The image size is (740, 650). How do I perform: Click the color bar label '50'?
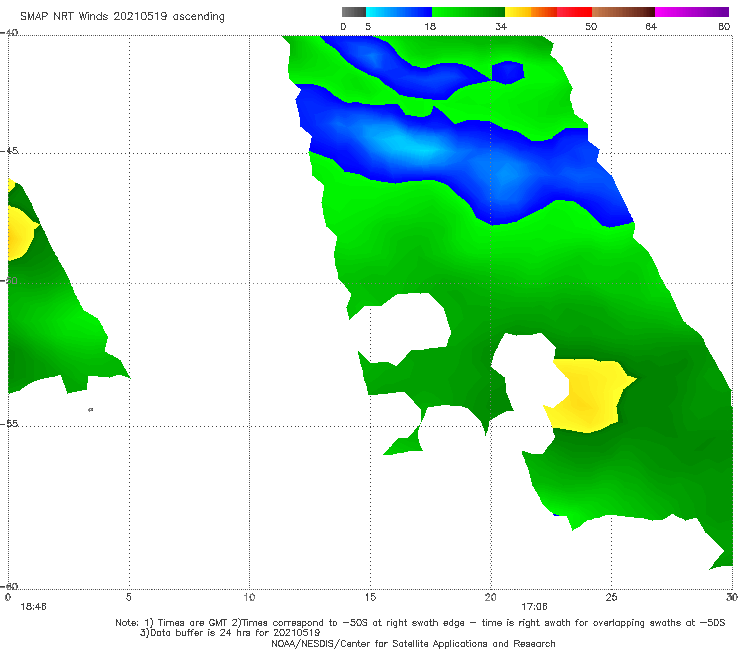click(x=591, y=27)
